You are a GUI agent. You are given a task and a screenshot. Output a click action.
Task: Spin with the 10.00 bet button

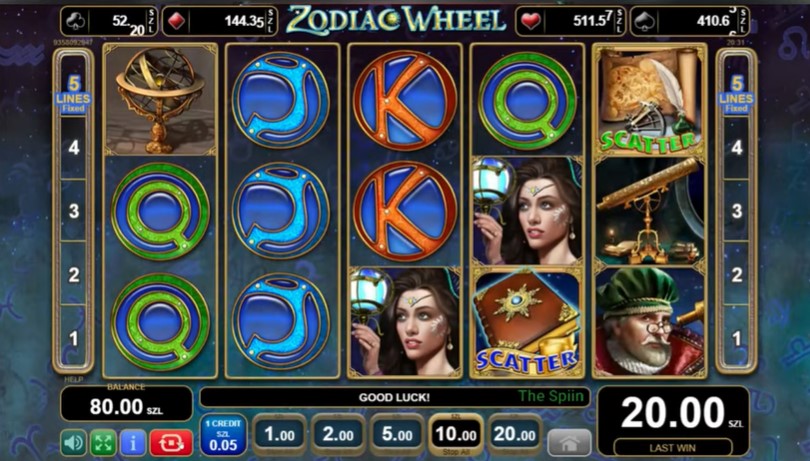click(x=456, y=435)
